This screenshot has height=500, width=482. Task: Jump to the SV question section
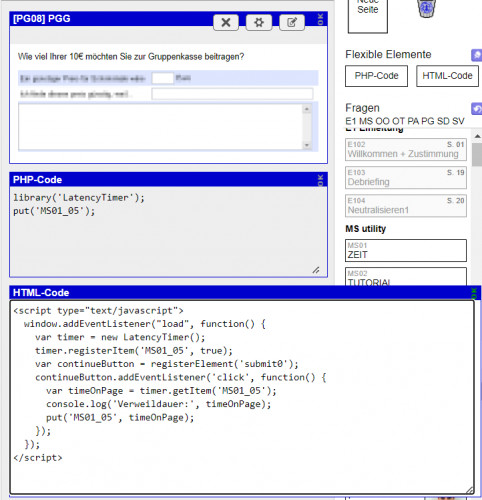pos(458,121)
